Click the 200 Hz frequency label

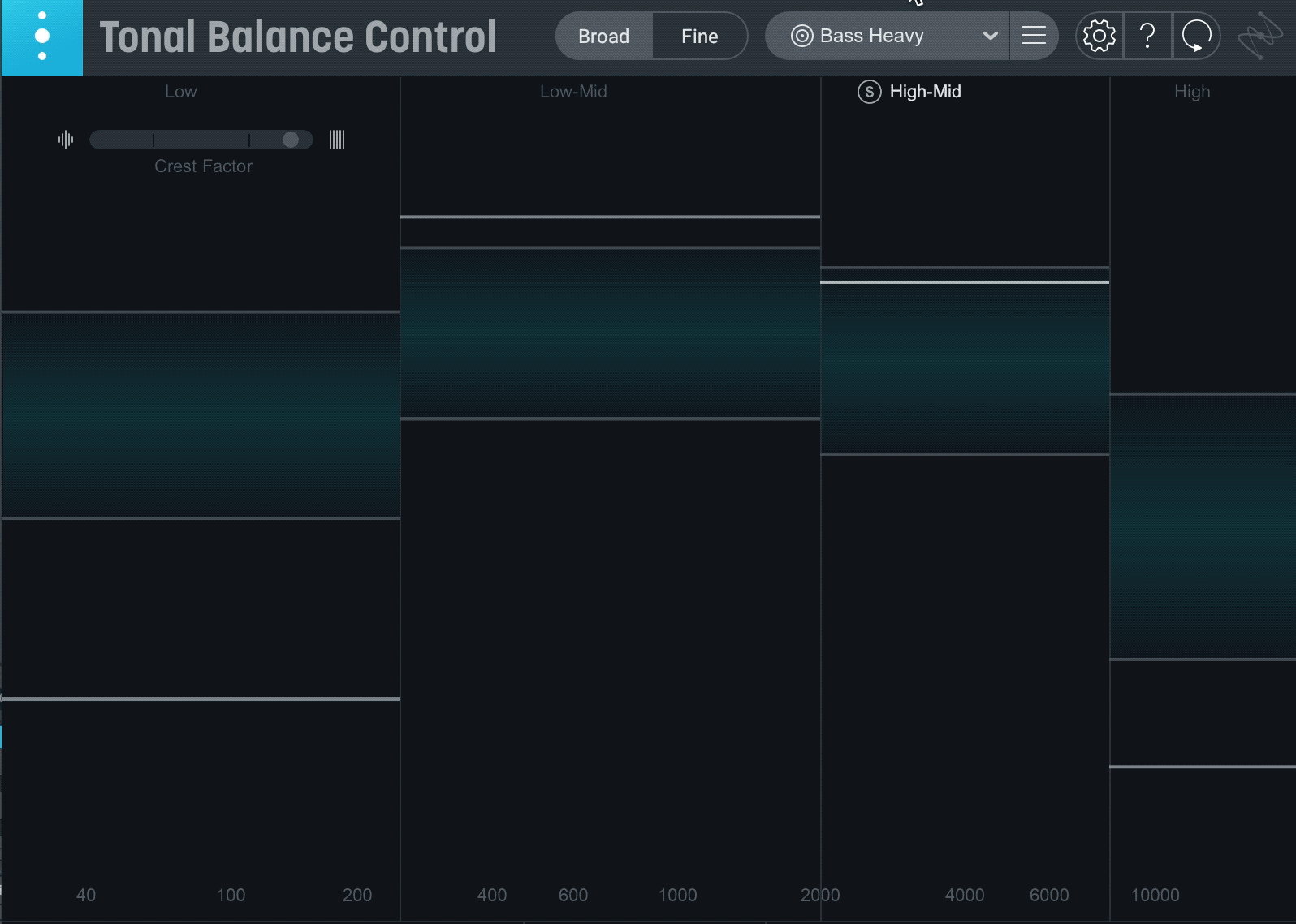(x=357, y=895)
